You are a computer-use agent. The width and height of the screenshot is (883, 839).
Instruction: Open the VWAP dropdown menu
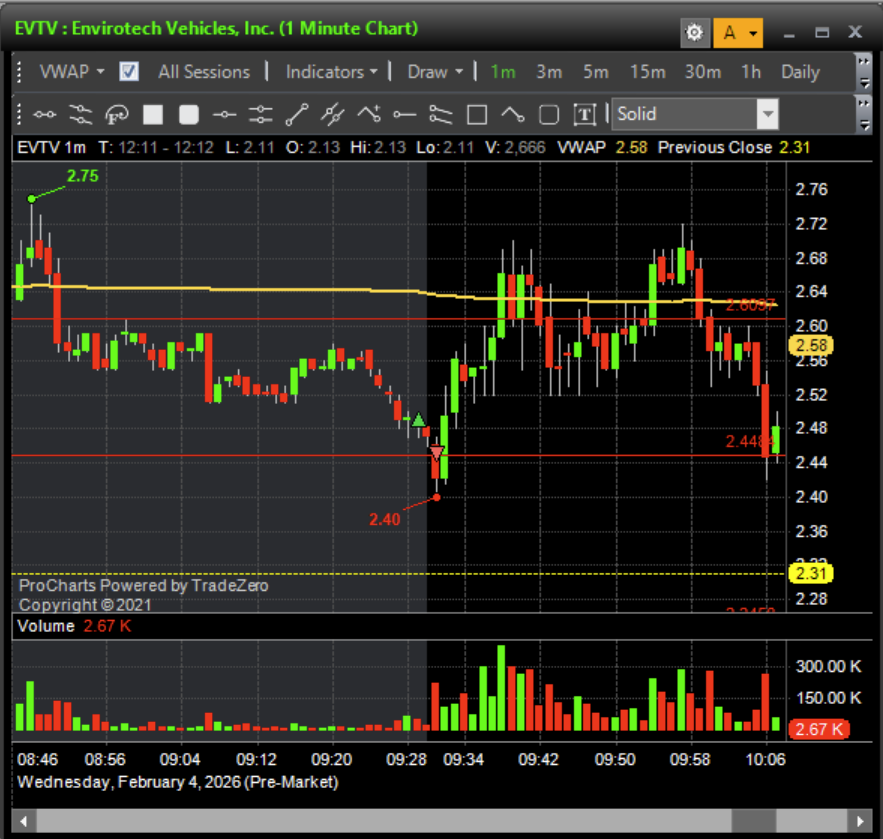[x=72, y=72]
